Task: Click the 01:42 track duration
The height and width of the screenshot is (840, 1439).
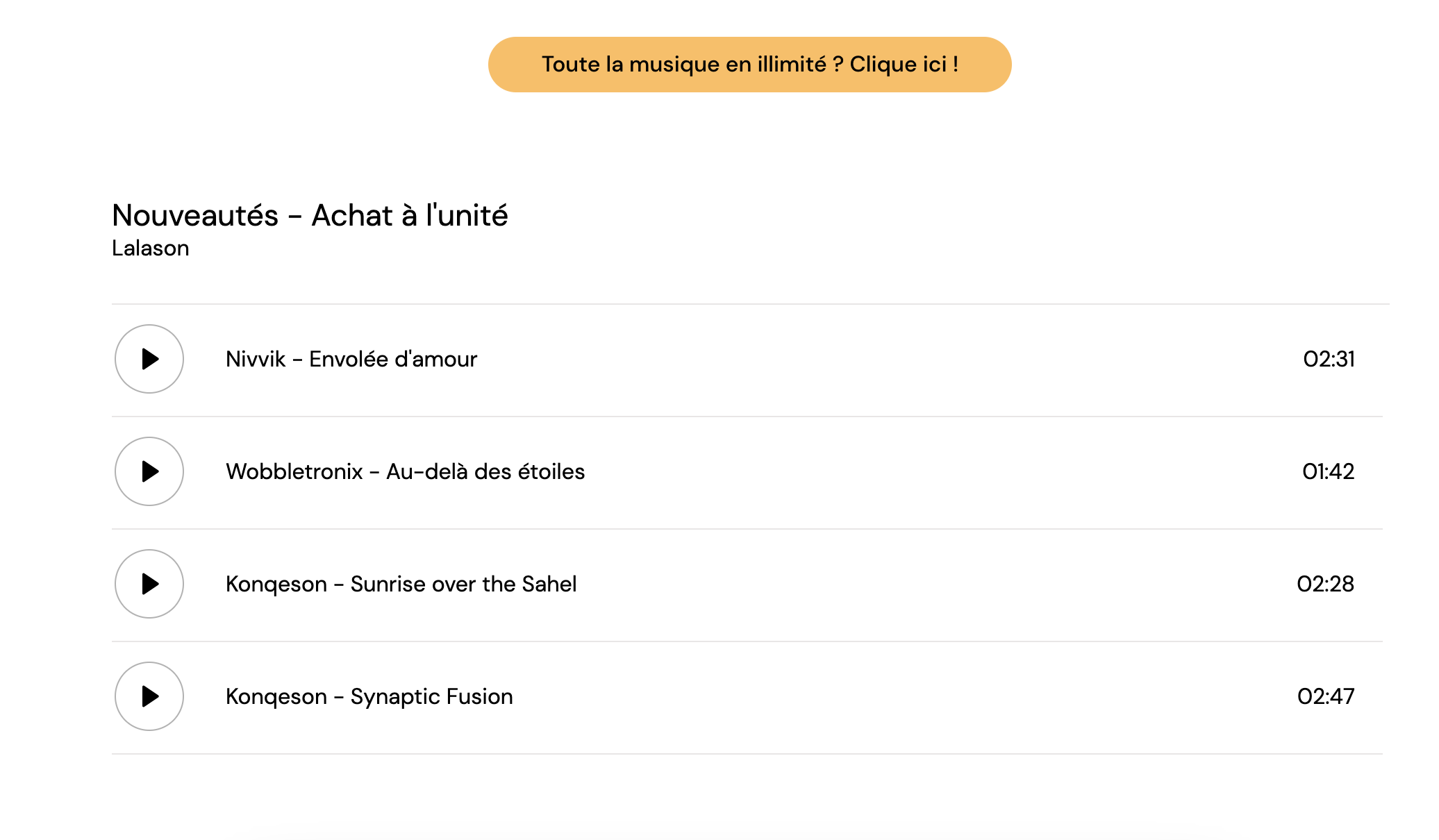Action: click(x=1328, y=471)
